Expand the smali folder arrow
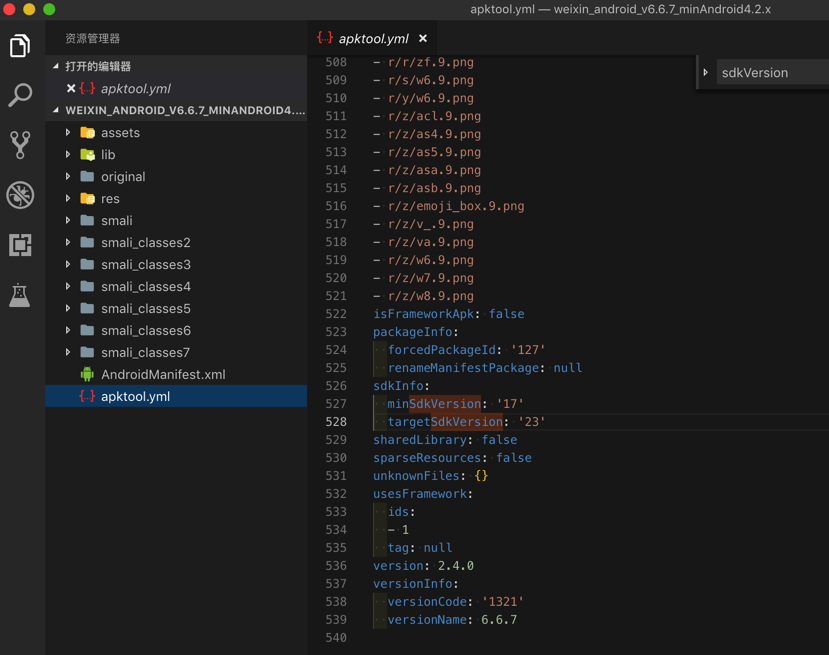Image resolution: width=829 pixels, height=655 pixels. tap(68, 220)
